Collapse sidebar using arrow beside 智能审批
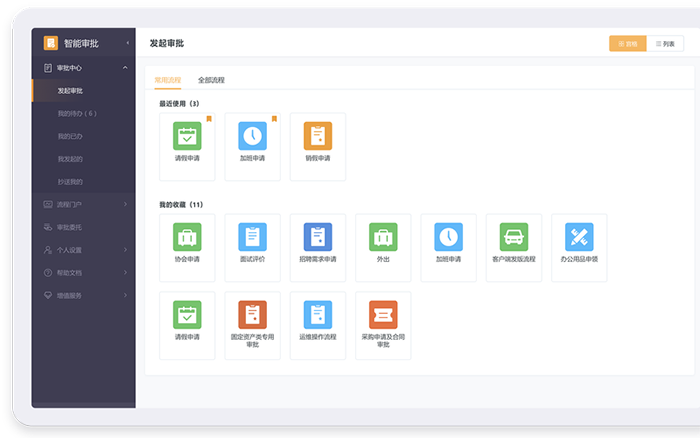This screenshot has height=438, width=700. 127,43
